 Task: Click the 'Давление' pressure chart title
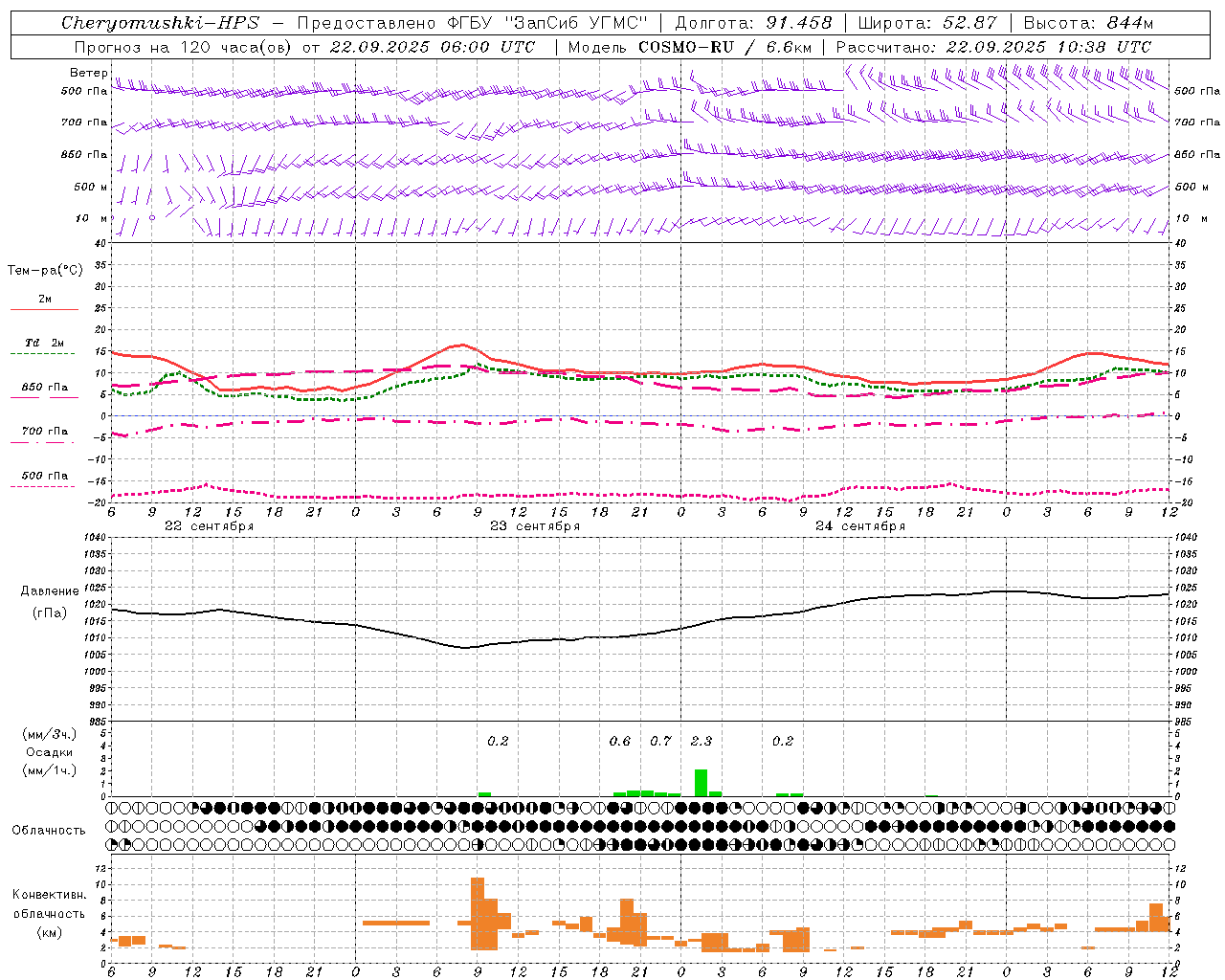point(50,591)
